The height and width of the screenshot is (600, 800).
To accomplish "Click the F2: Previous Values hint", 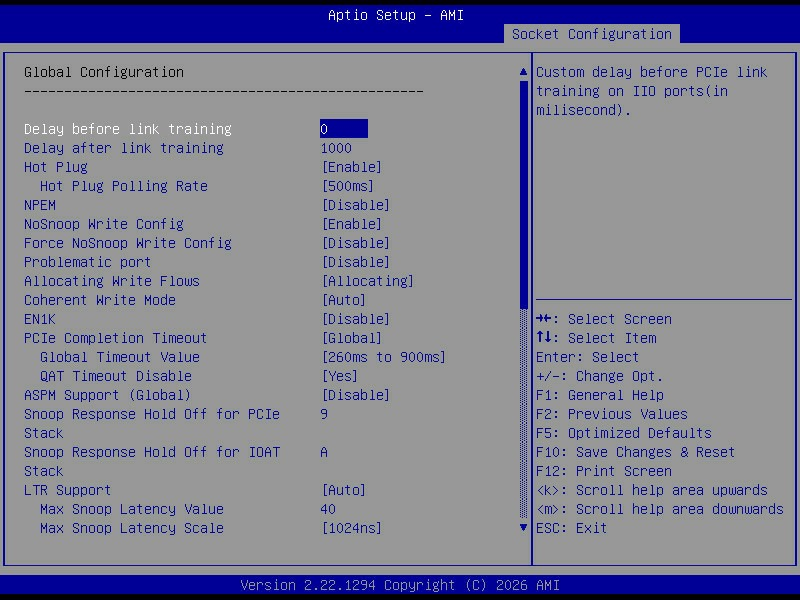I will [612, 414].
